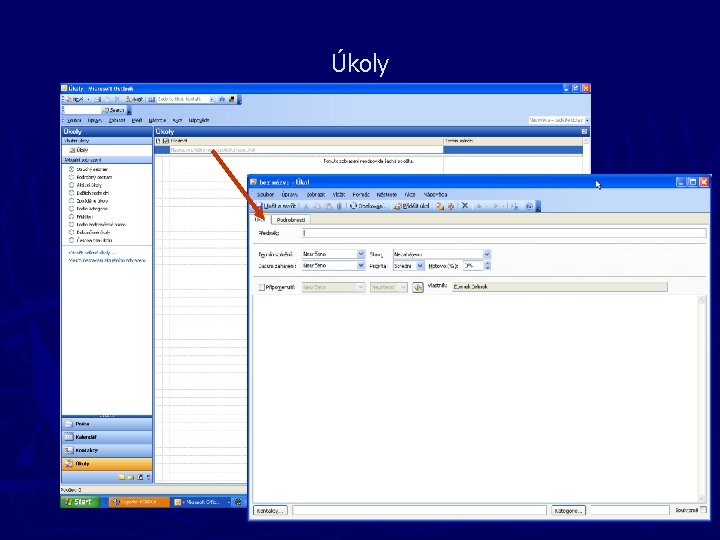Check the Připomenutí reminder checkbox
Image resolution: width=720 pixels, height=540 pixels.
click(x=262, y=287)
